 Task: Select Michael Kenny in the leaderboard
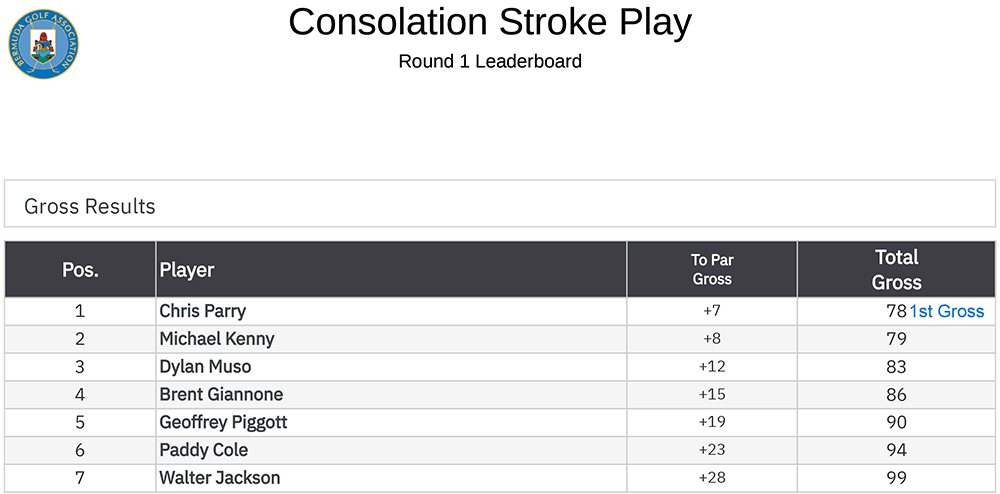coord(216,339)
